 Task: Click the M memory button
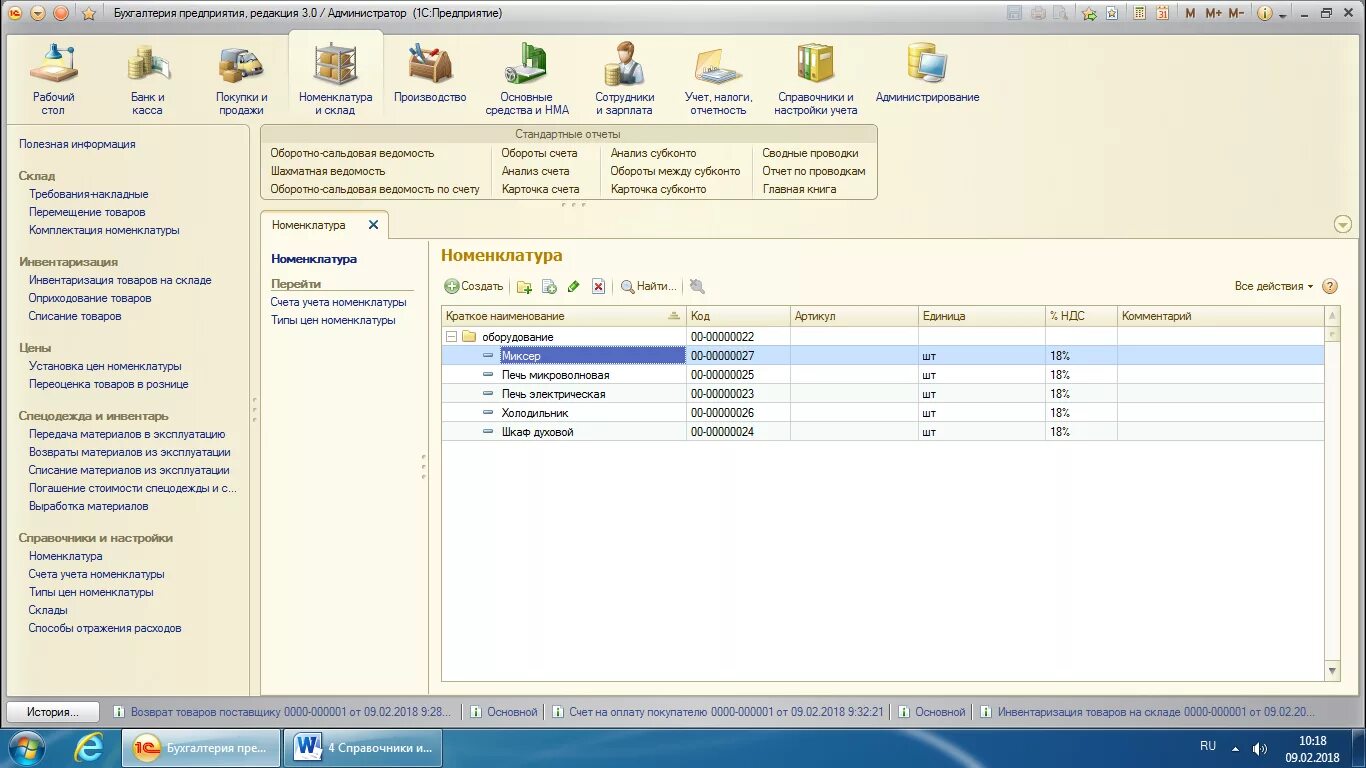point(1190,13)
